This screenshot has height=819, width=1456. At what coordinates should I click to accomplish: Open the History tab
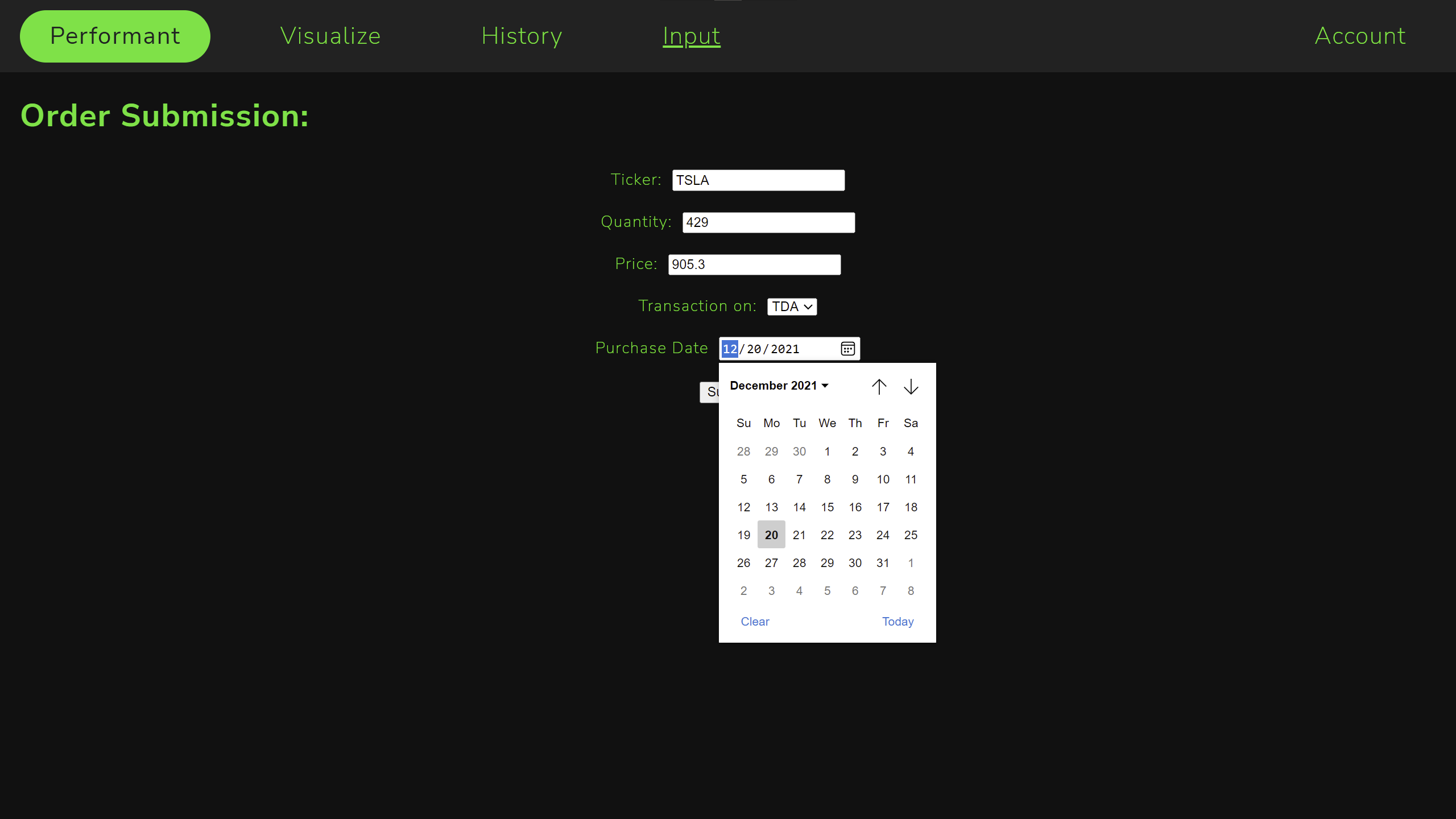[x=522, y=36]
